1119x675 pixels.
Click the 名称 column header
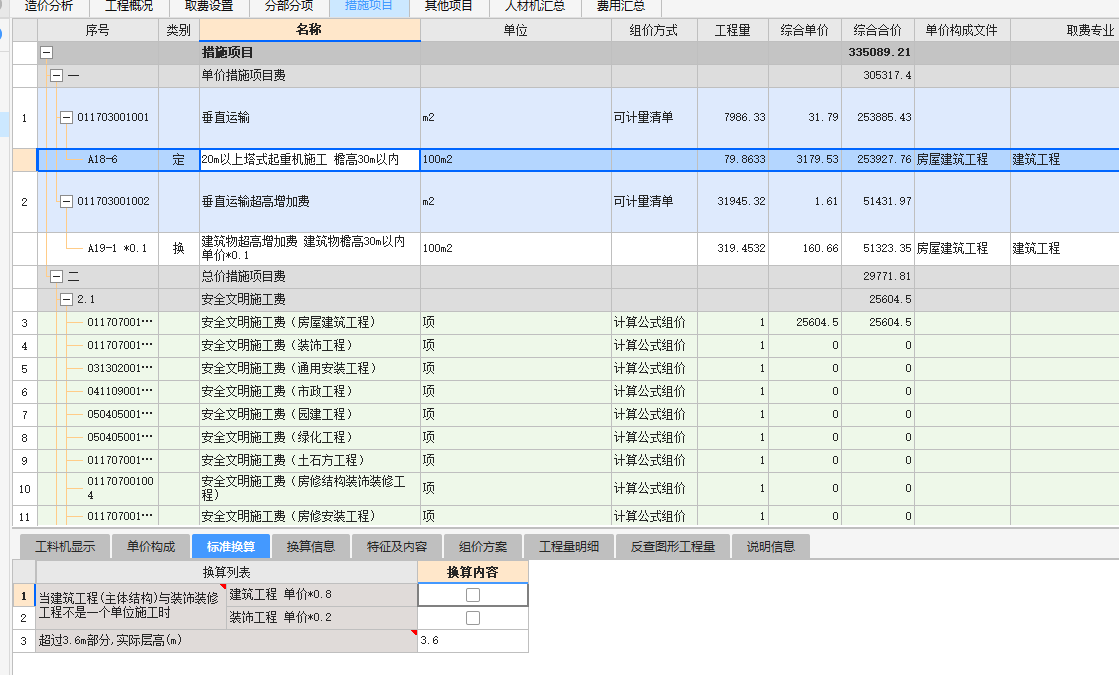(309, 30)
